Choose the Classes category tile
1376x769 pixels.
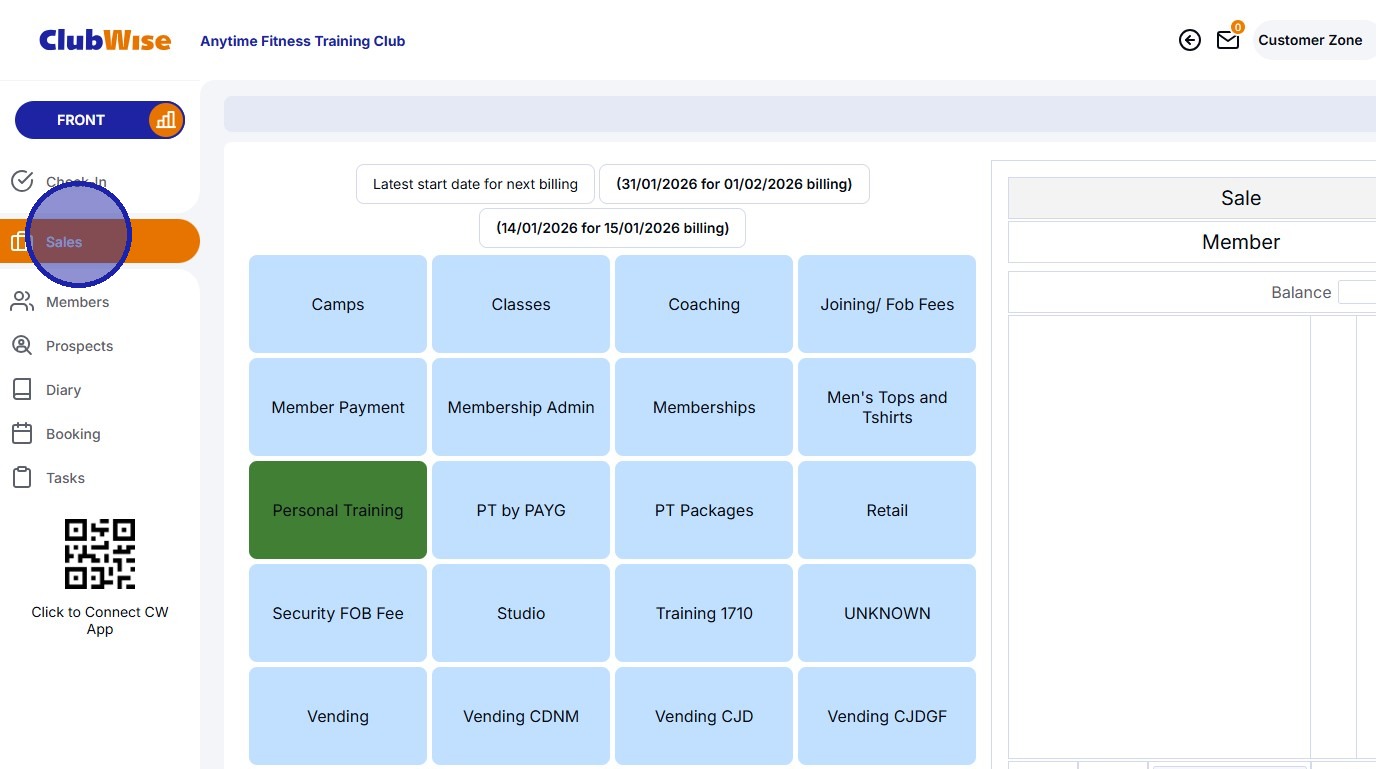point(521,304)
